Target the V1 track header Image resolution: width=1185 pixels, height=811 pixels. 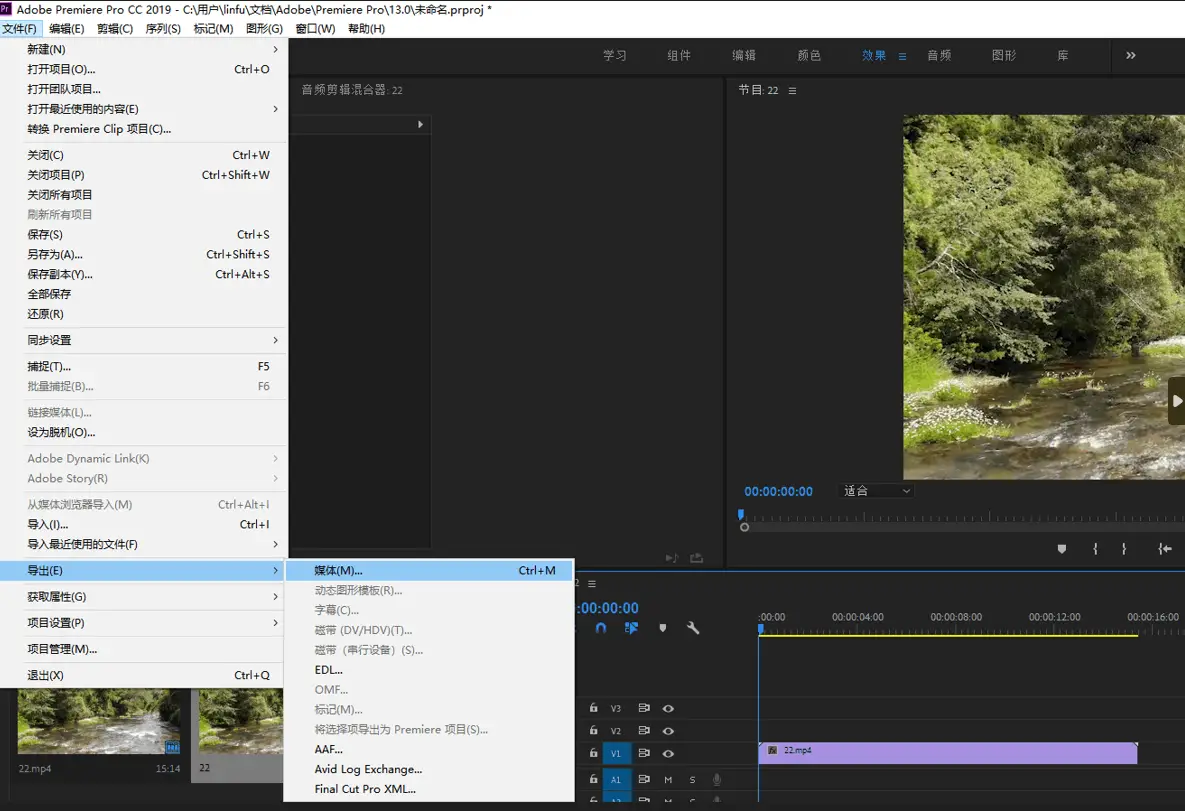[616, 754]
